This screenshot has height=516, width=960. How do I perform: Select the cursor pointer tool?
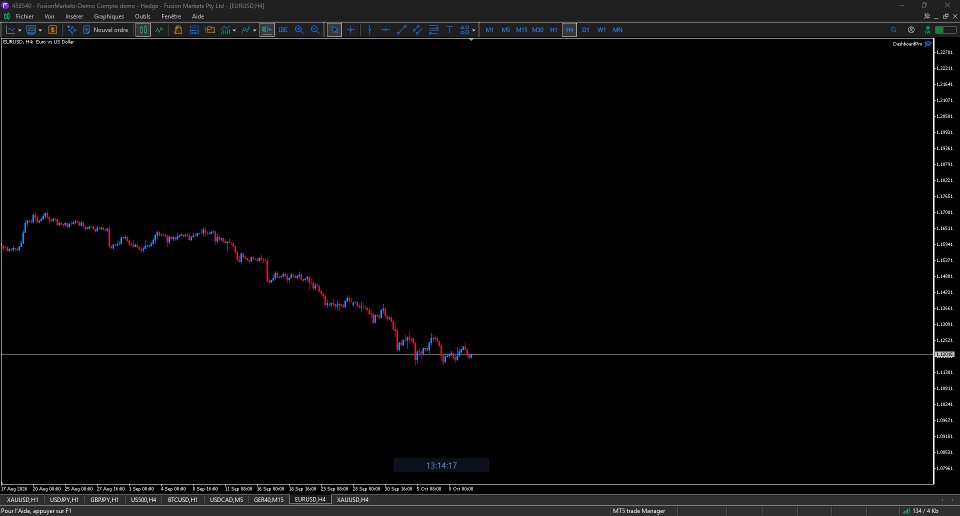click(x=334, y=29)
